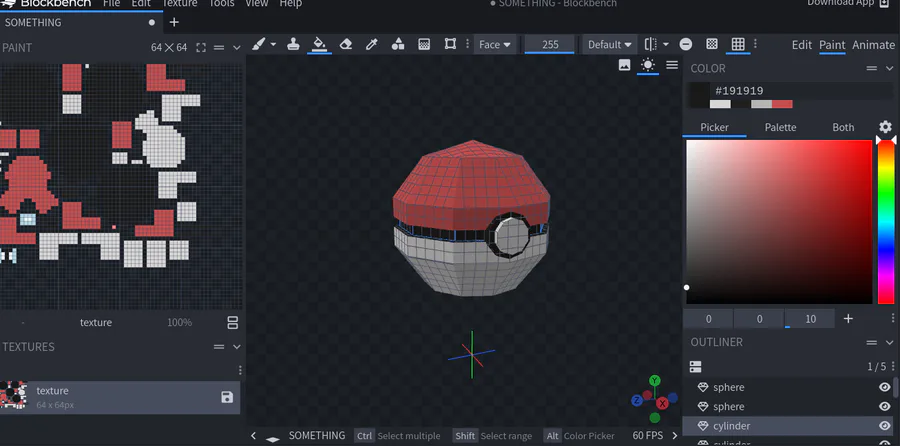Open the Help menu
The image size is (900, 446).
tap(290, 3)
